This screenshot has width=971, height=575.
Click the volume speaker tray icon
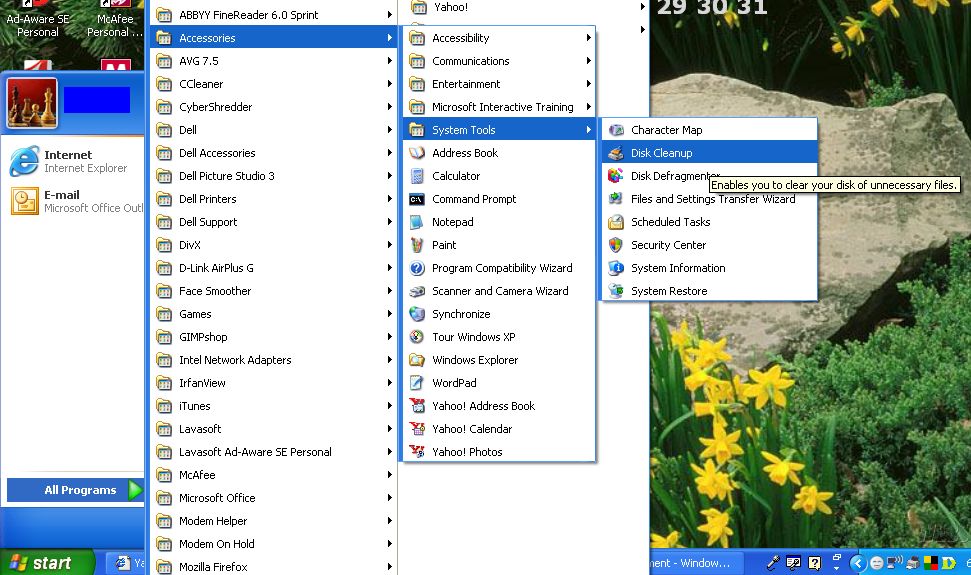pyautogui.click(x=895, y=563)
